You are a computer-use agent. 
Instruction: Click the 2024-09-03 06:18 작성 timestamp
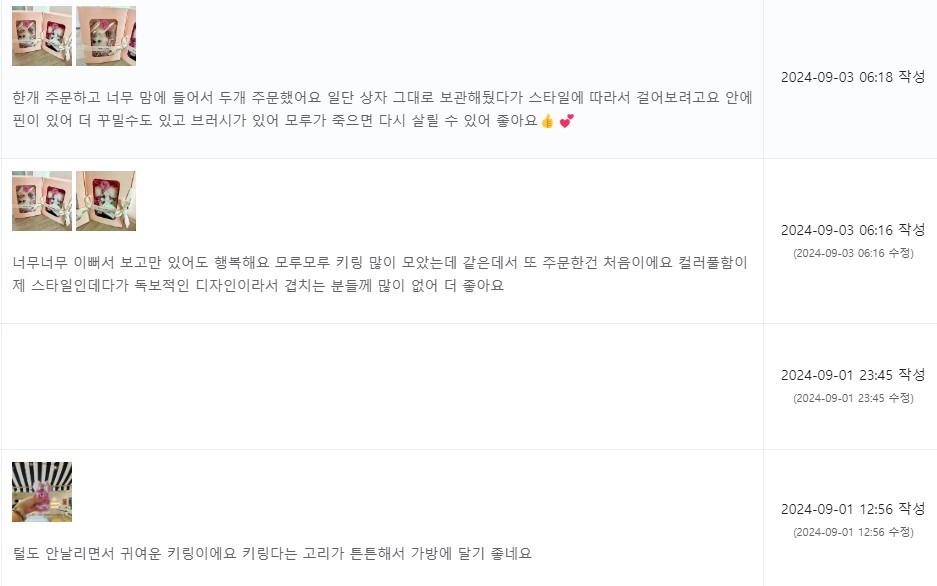(853, 76)
